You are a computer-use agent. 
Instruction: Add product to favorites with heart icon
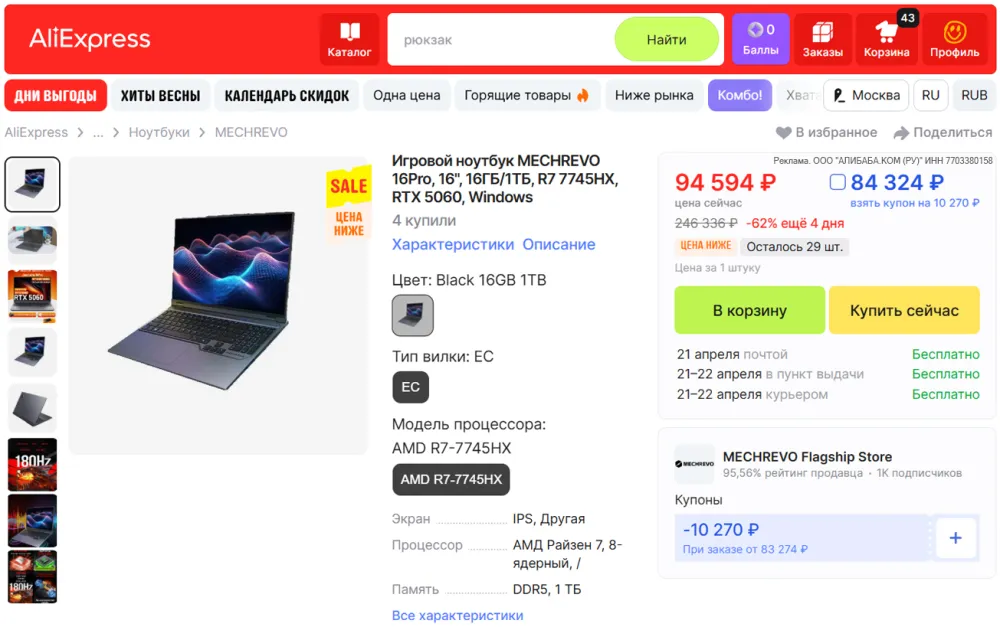click(x=783, y=133)
